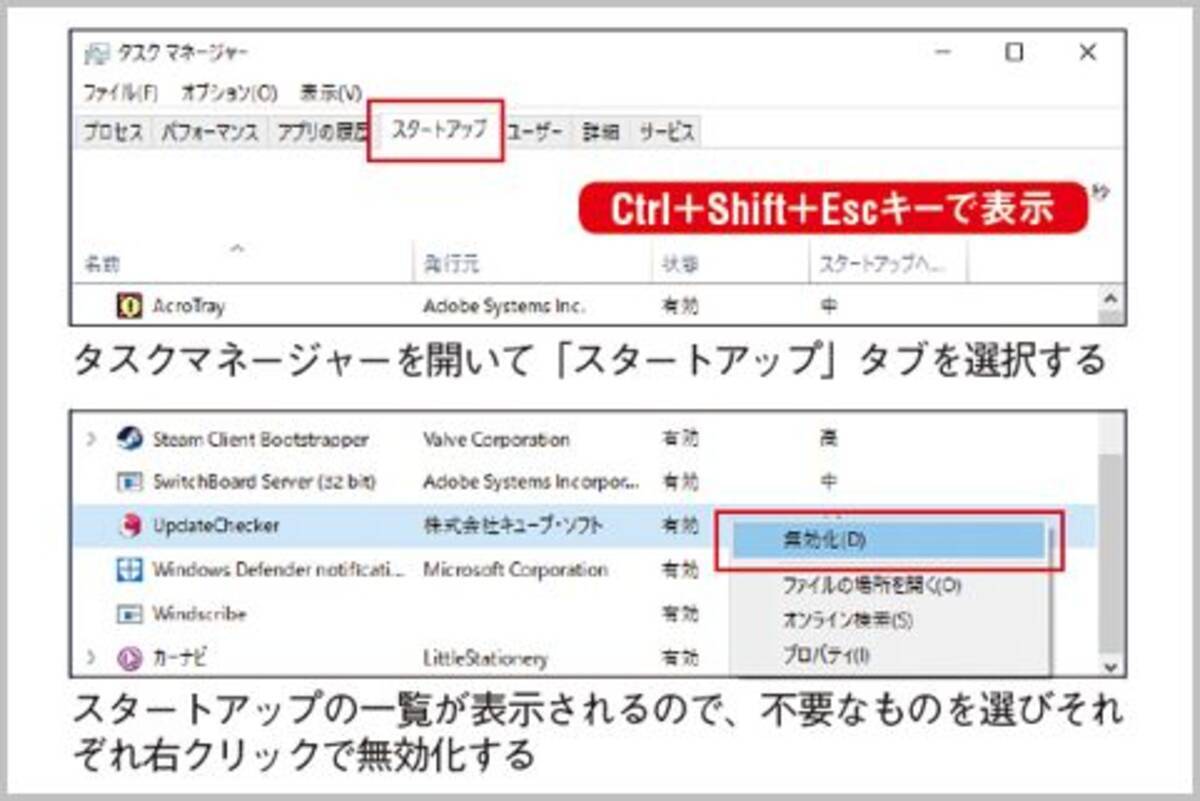The height and width of the screenshot is (801, 1200).
Task: Click the Windows Defender notification icon
Action: pyautogui.click(x=129, y=570)
